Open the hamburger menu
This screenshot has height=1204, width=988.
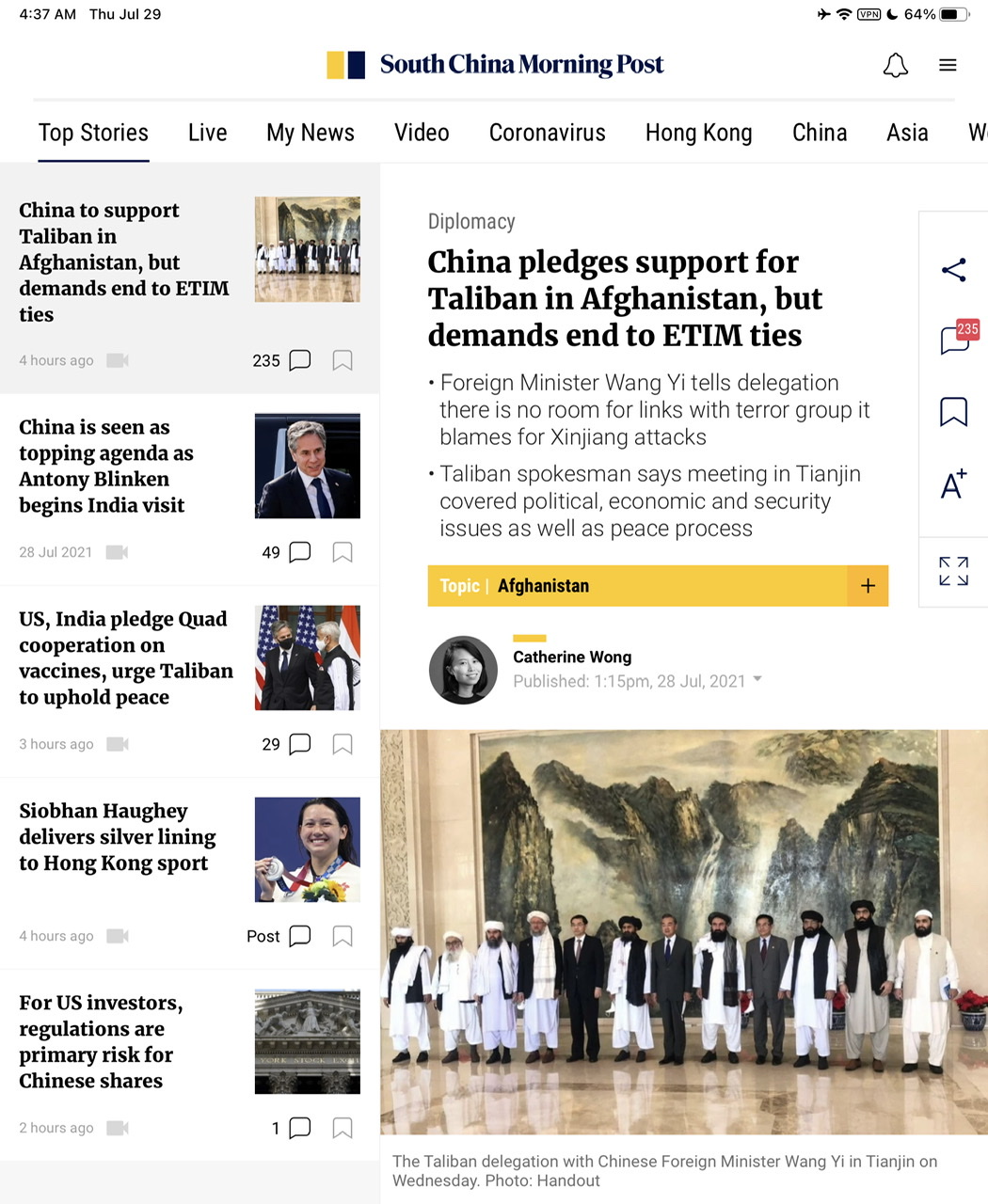[948, 65]
